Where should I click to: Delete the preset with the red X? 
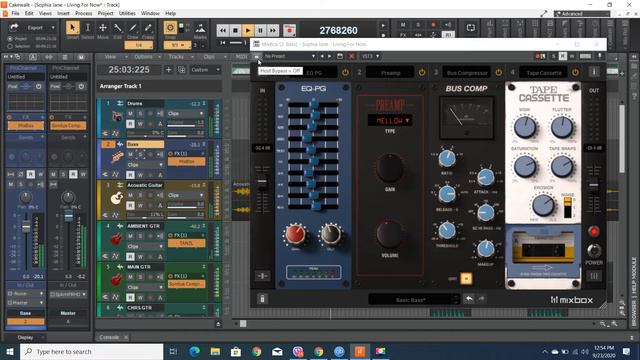[x=351, y=56]
